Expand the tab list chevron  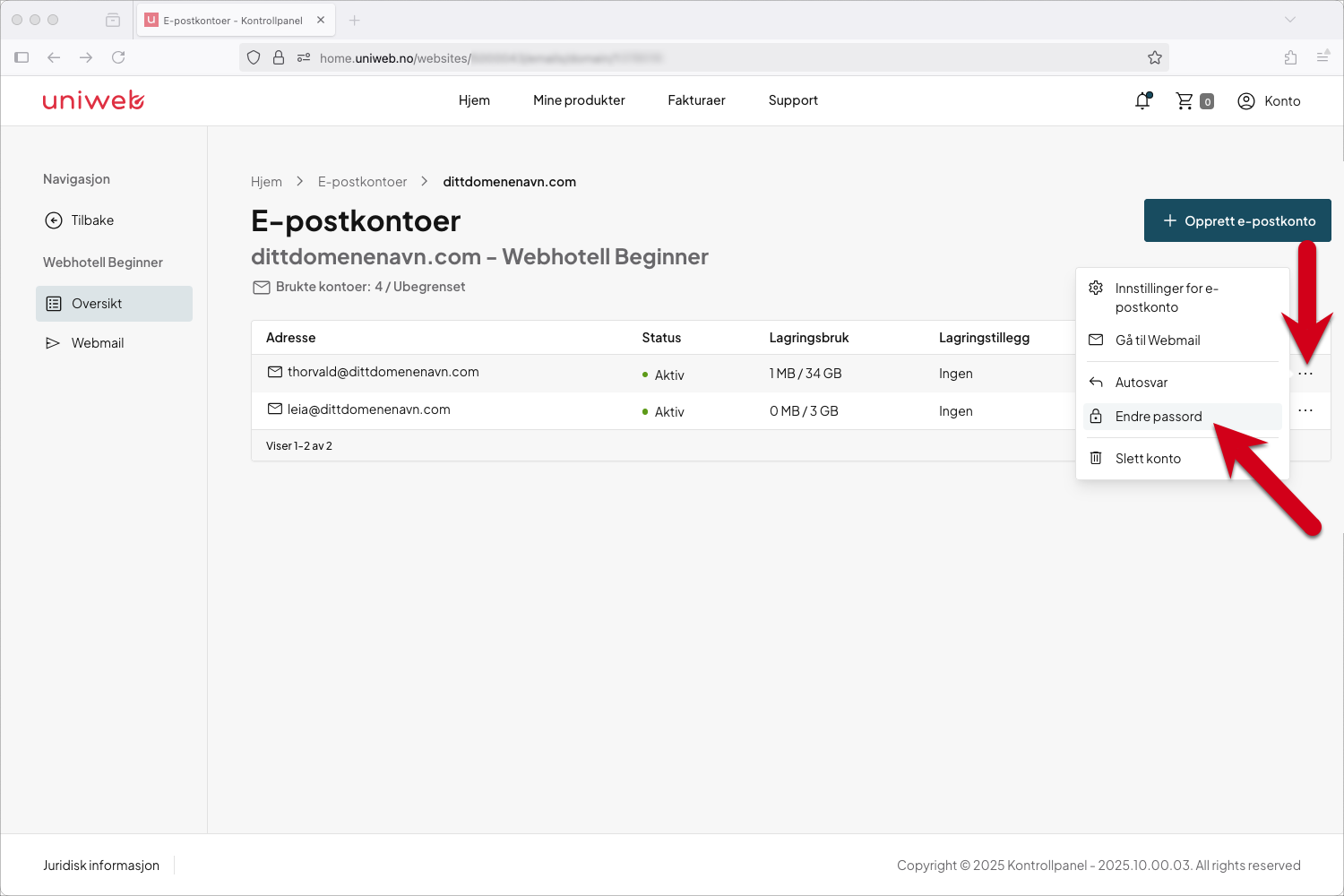1290,20
